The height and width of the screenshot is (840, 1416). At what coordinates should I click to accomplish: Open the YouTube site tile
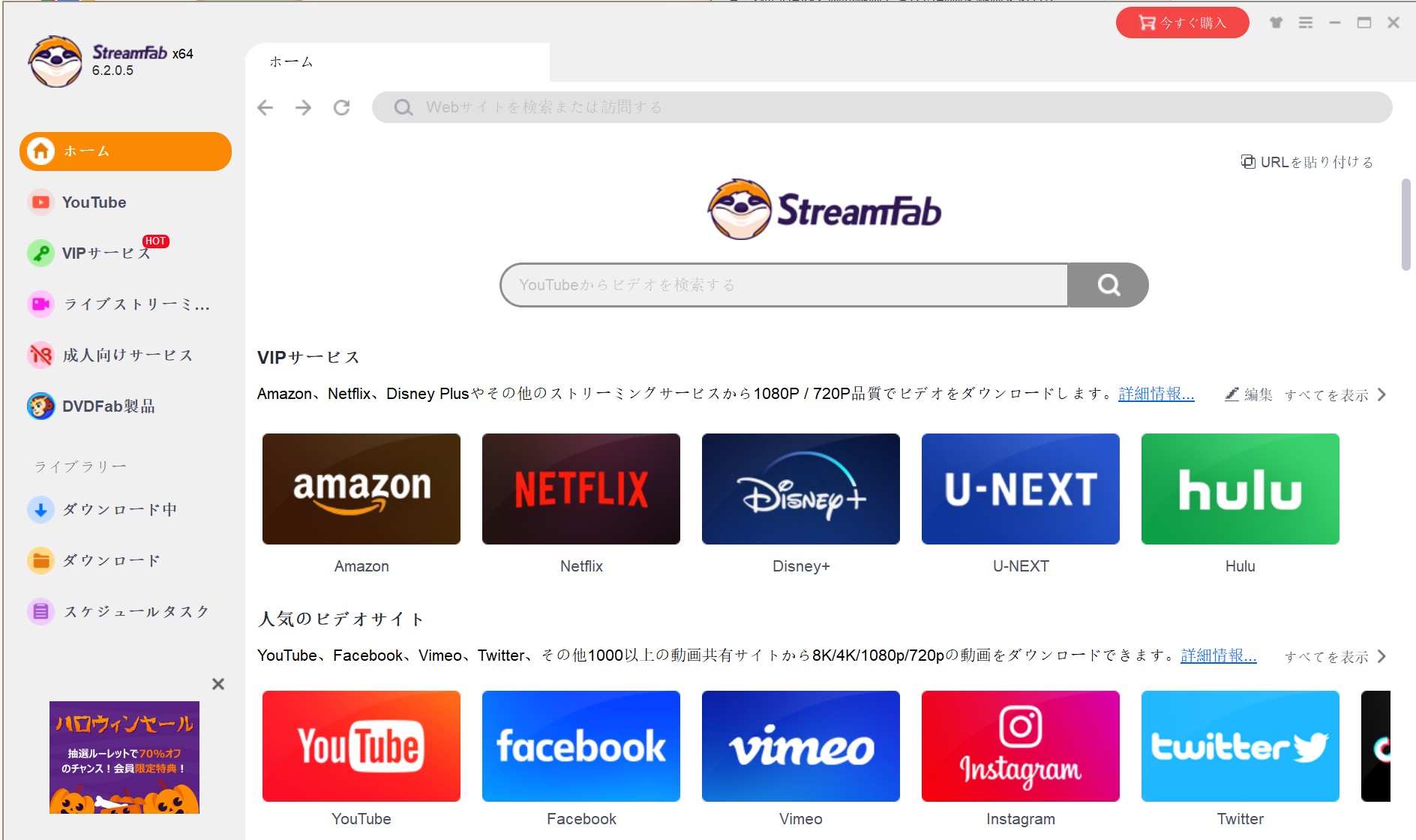pyautogui.click(x=361, y=746)
